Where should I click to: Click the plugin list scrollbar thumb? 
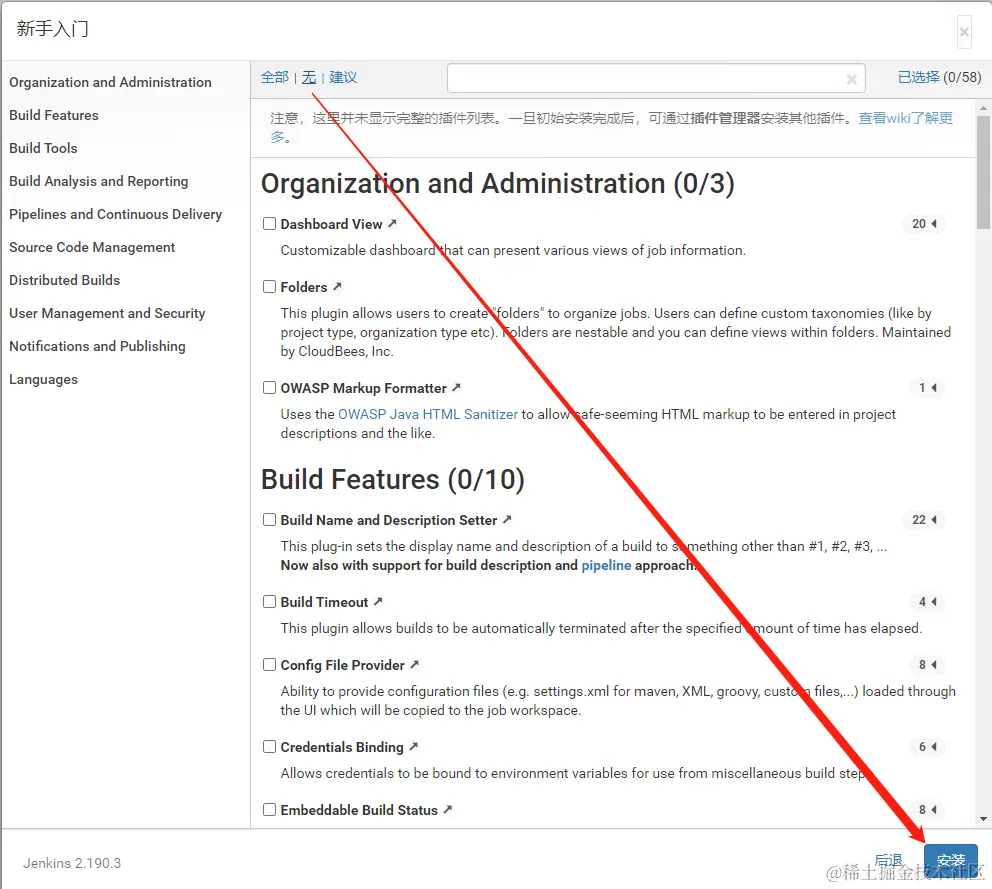[x=983, y=173]
